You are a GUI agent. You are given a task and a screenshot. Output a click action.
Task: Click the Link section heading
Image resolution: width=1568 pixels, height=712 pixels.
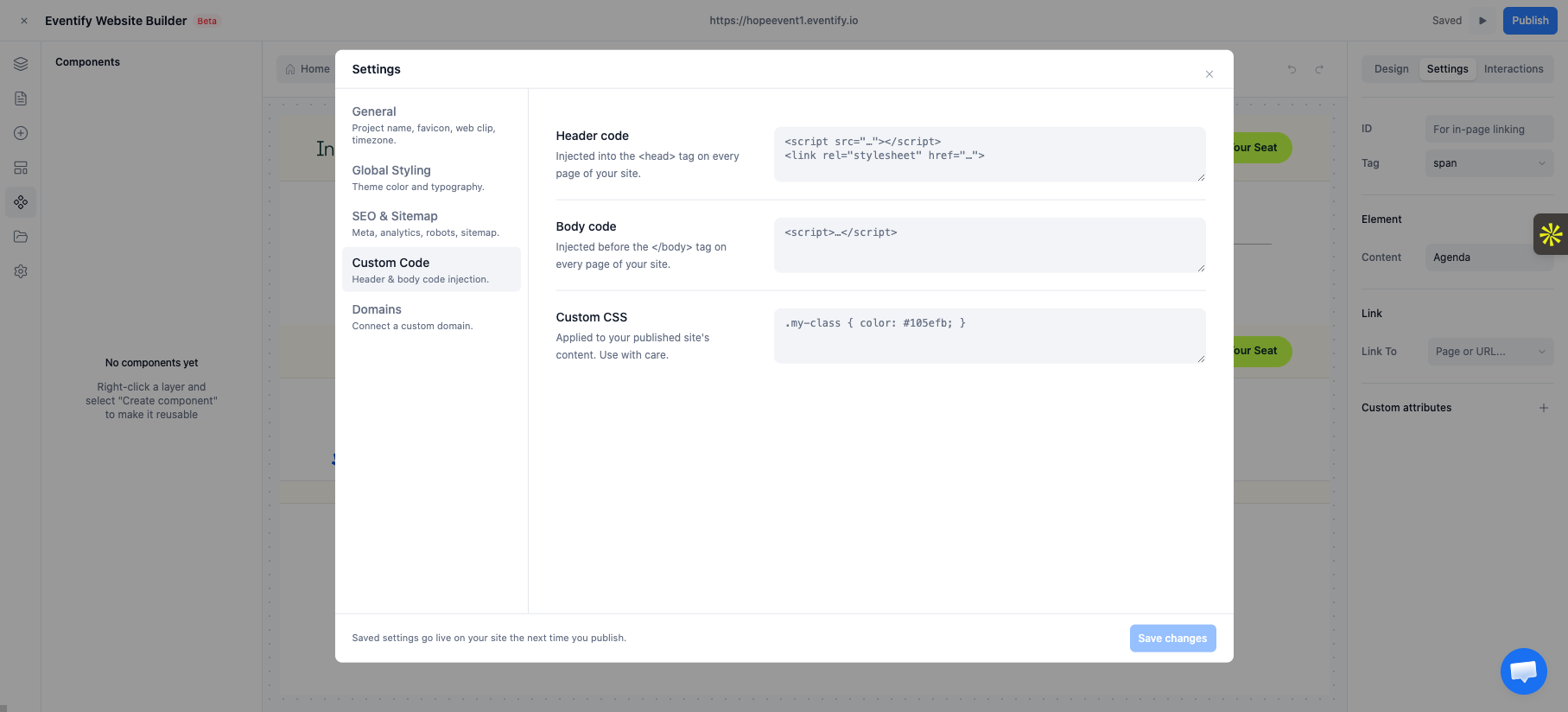[x=1372, y=314]
